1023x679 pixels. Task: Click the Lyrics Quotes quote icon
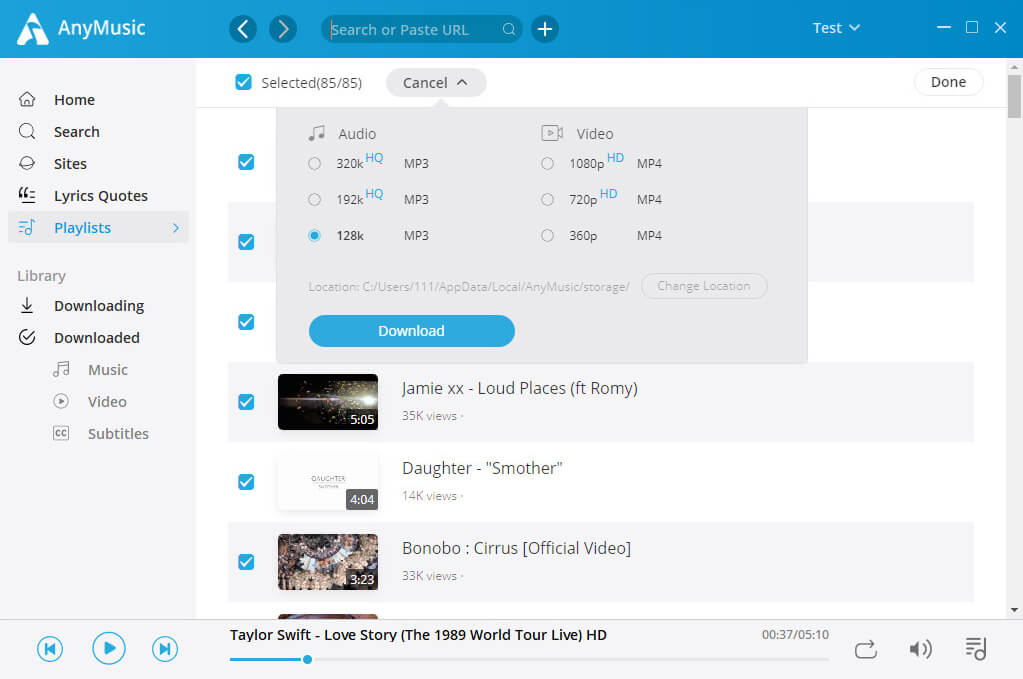[x=27, y=194]
